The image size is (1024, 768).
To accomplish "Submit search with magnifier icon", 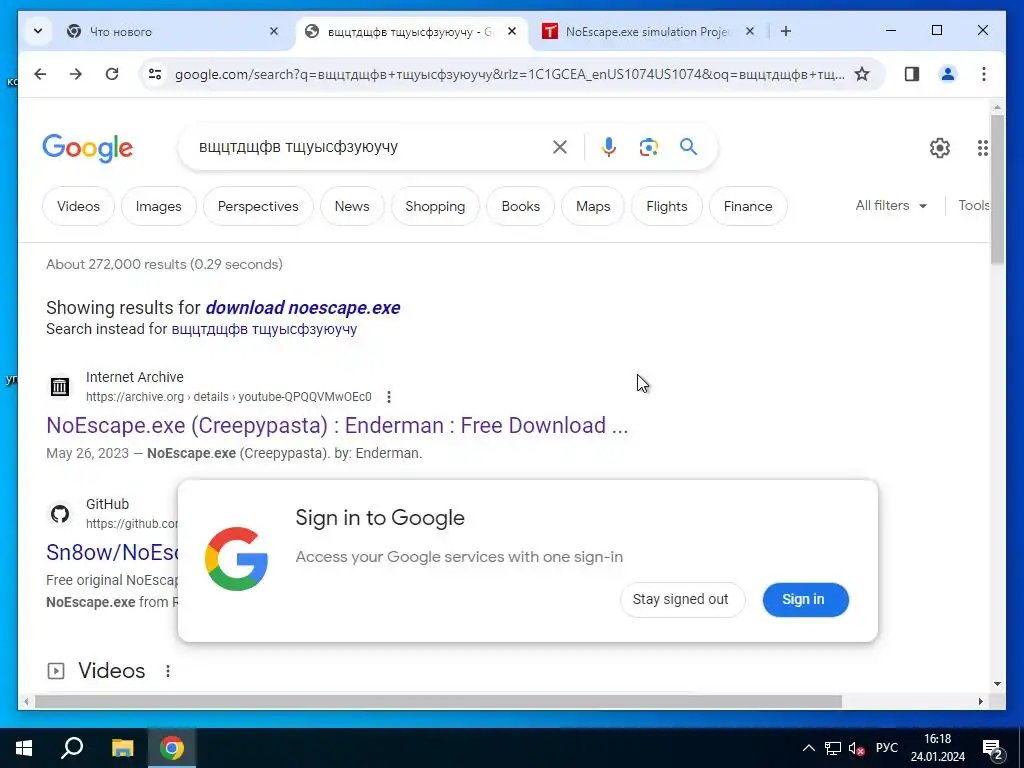I will point(688,147).
